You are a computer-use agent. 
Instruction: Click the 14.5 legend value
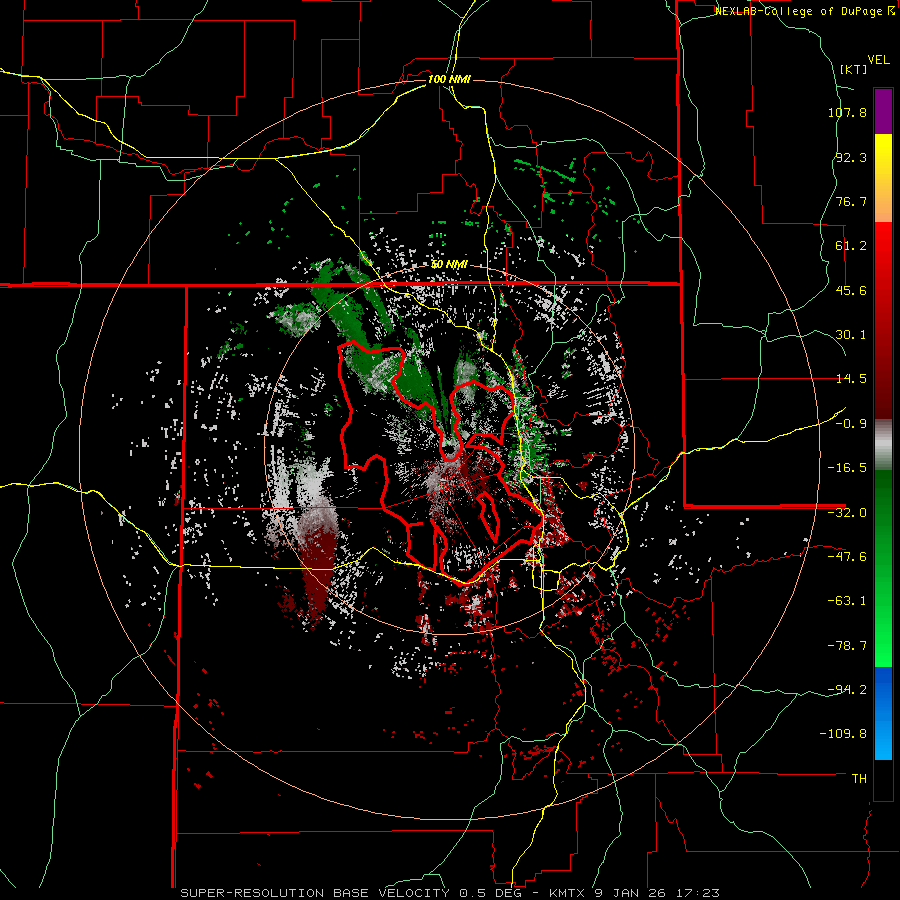pyautogui.click(x=851, y=379)
